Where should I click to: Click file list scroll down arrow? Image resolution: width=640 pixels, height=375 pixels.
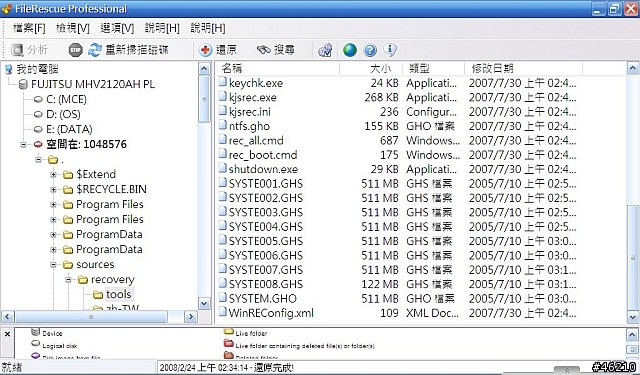pyautogui.click(x=633, y=317)
